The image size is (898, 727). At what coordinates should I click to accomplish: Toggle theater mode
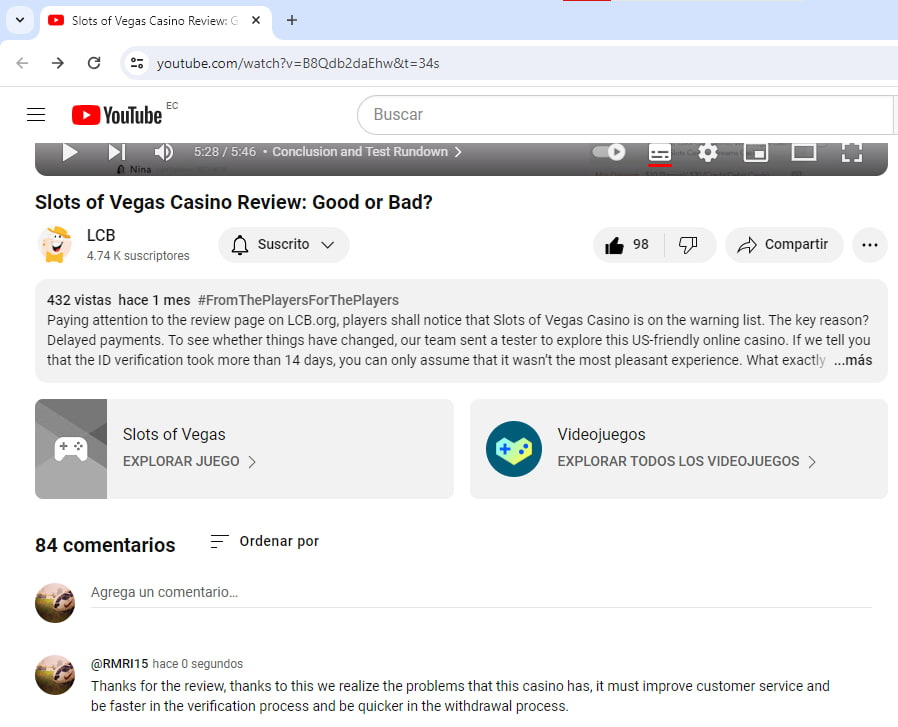pos(804,152)
